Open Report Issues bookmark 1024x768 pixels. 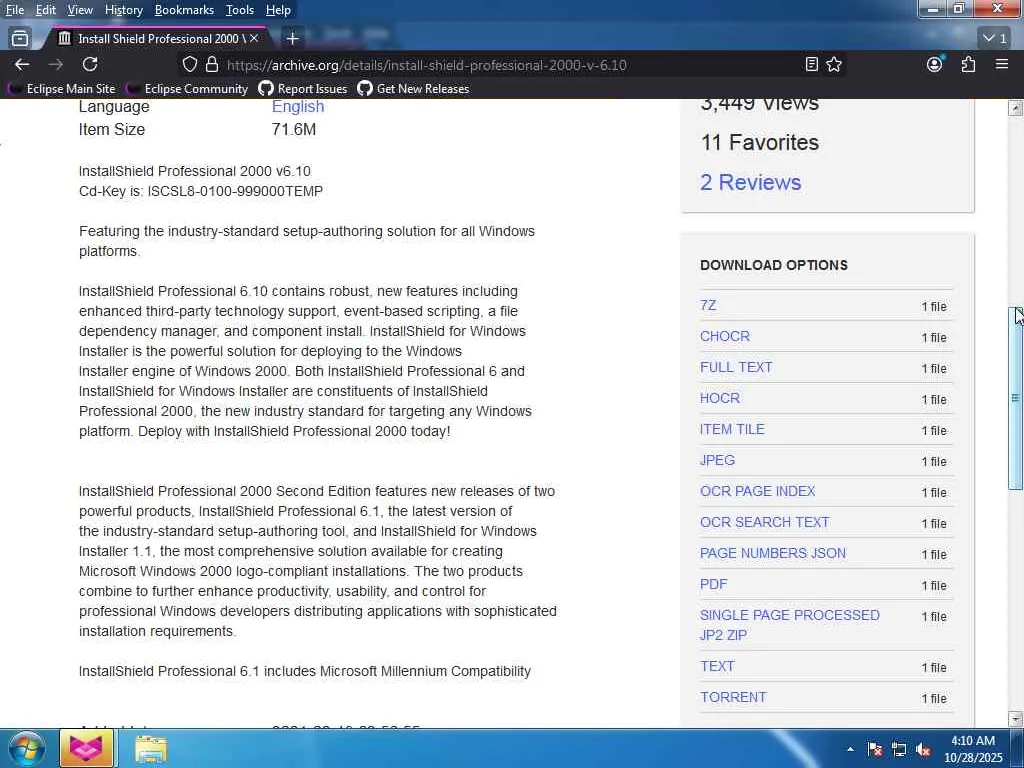tap(303, 89)
